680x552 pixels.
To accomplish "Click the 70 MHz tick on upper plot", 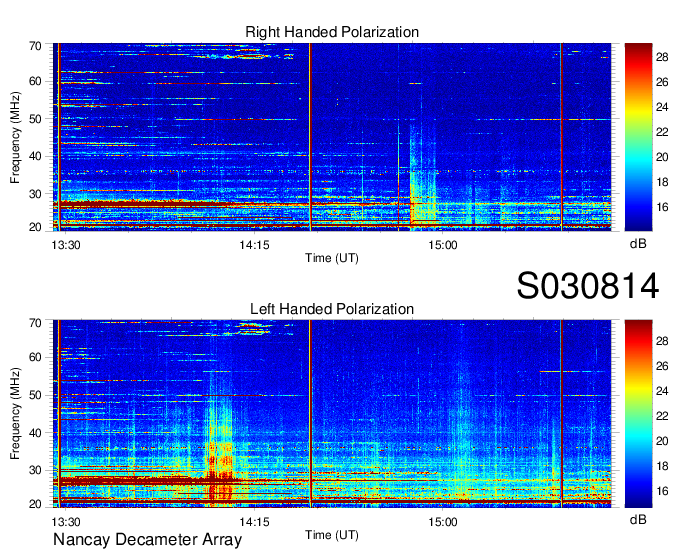I will pyautogui.click(x=35, y=46).
